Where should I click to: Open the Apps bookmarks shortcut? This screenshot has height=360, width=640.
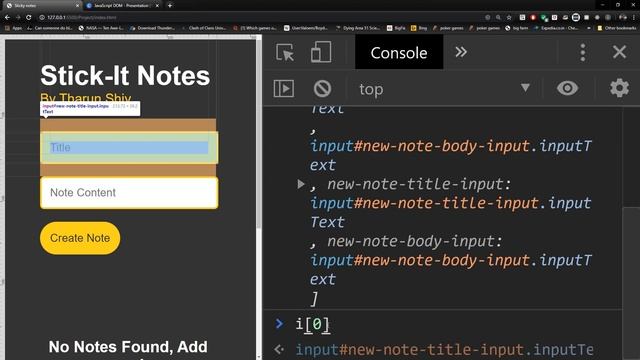pos(13,28)
